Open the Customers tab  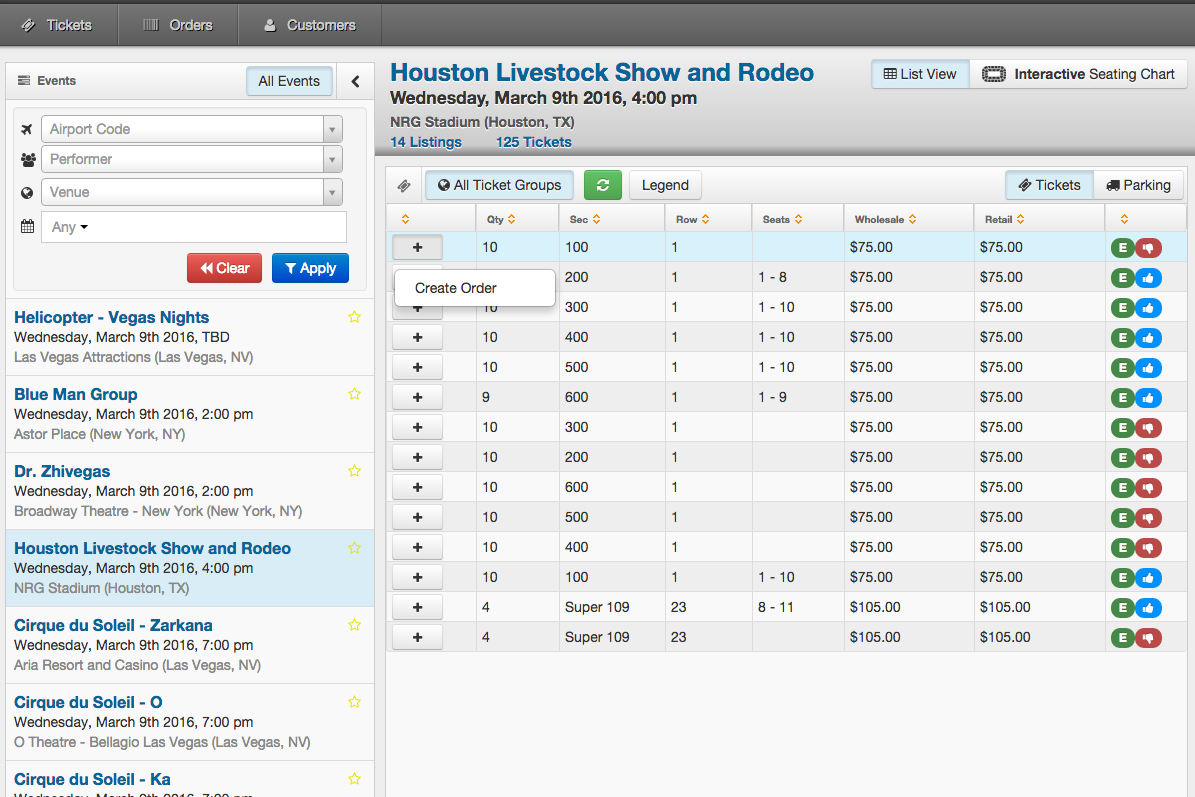[x=310, y=25]
